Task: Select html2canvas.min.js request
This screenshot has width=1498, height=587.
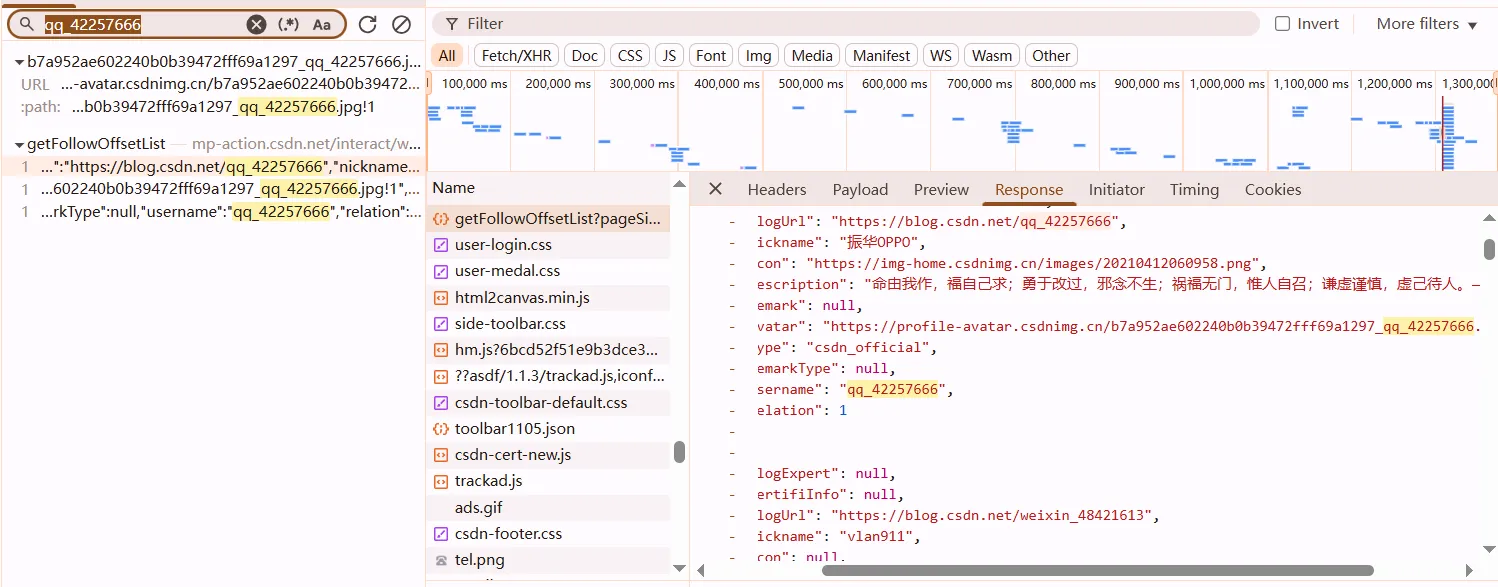Action: [548, 297]
